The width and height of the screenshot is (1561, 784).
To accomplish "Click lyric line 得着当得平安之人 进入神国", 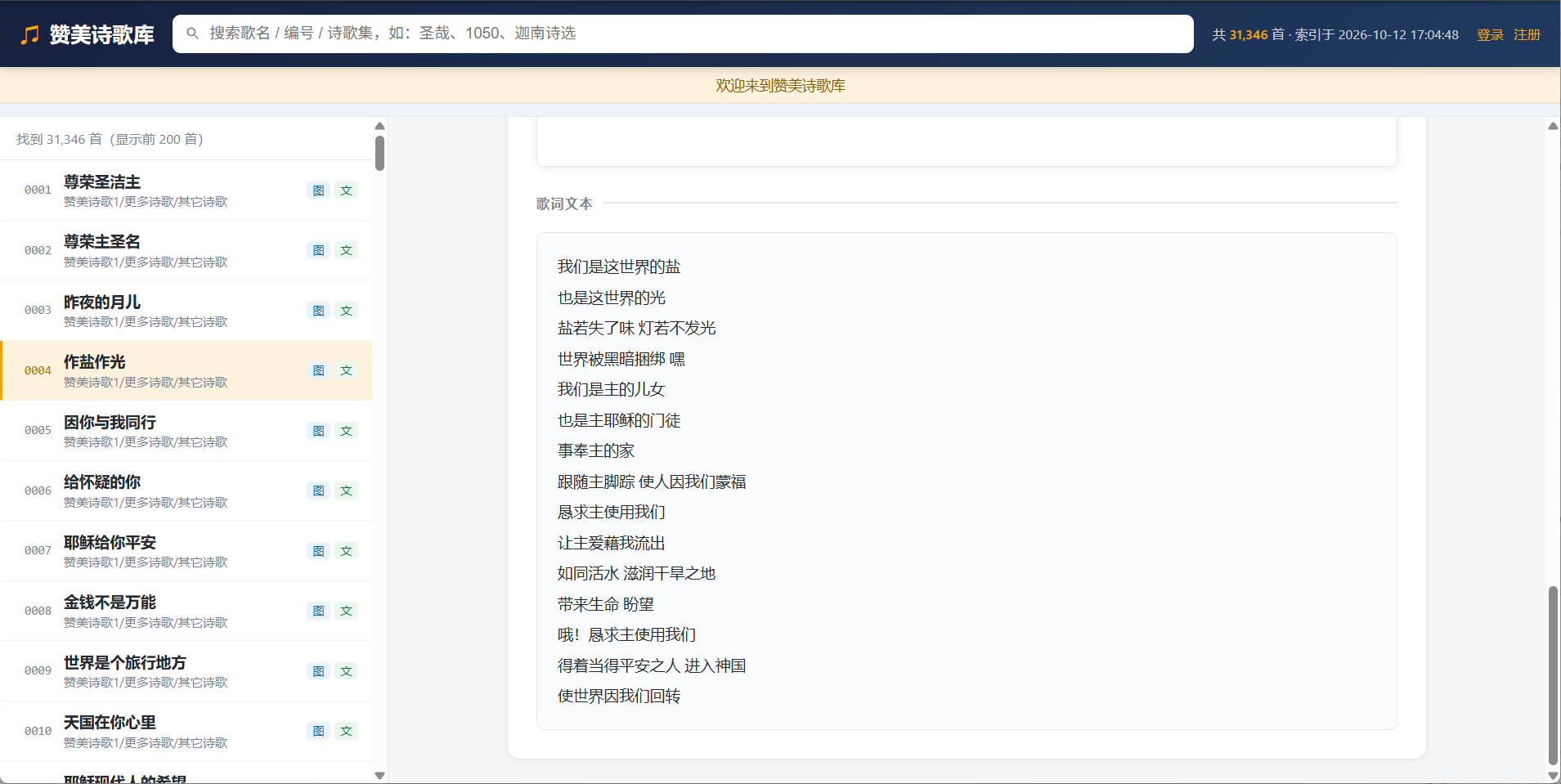I will 652,665.
